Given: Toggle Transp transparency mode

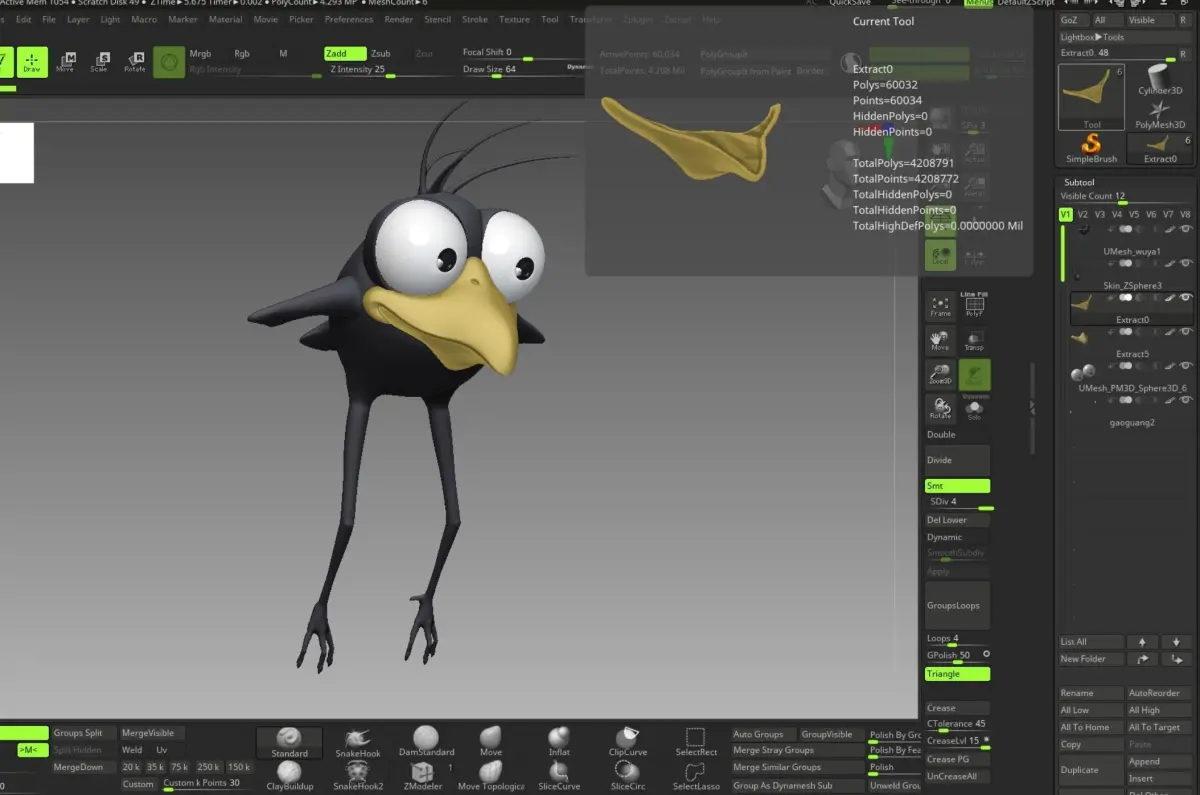Looking at the screenshot, I should 974,340.
